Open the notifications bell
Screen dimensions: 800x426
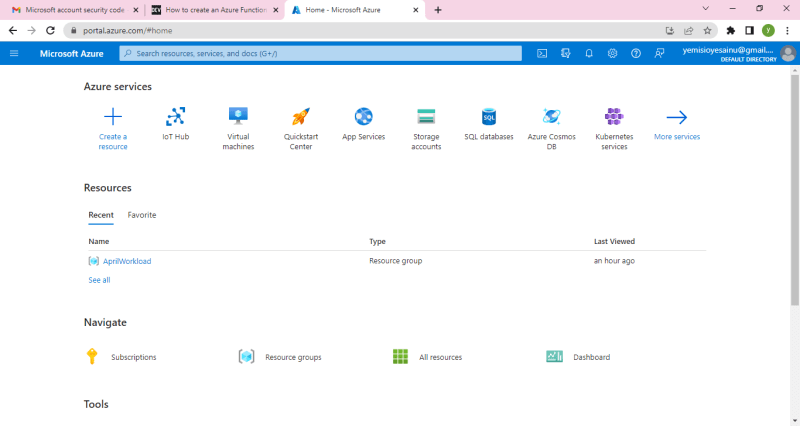(x=589, y=53)
